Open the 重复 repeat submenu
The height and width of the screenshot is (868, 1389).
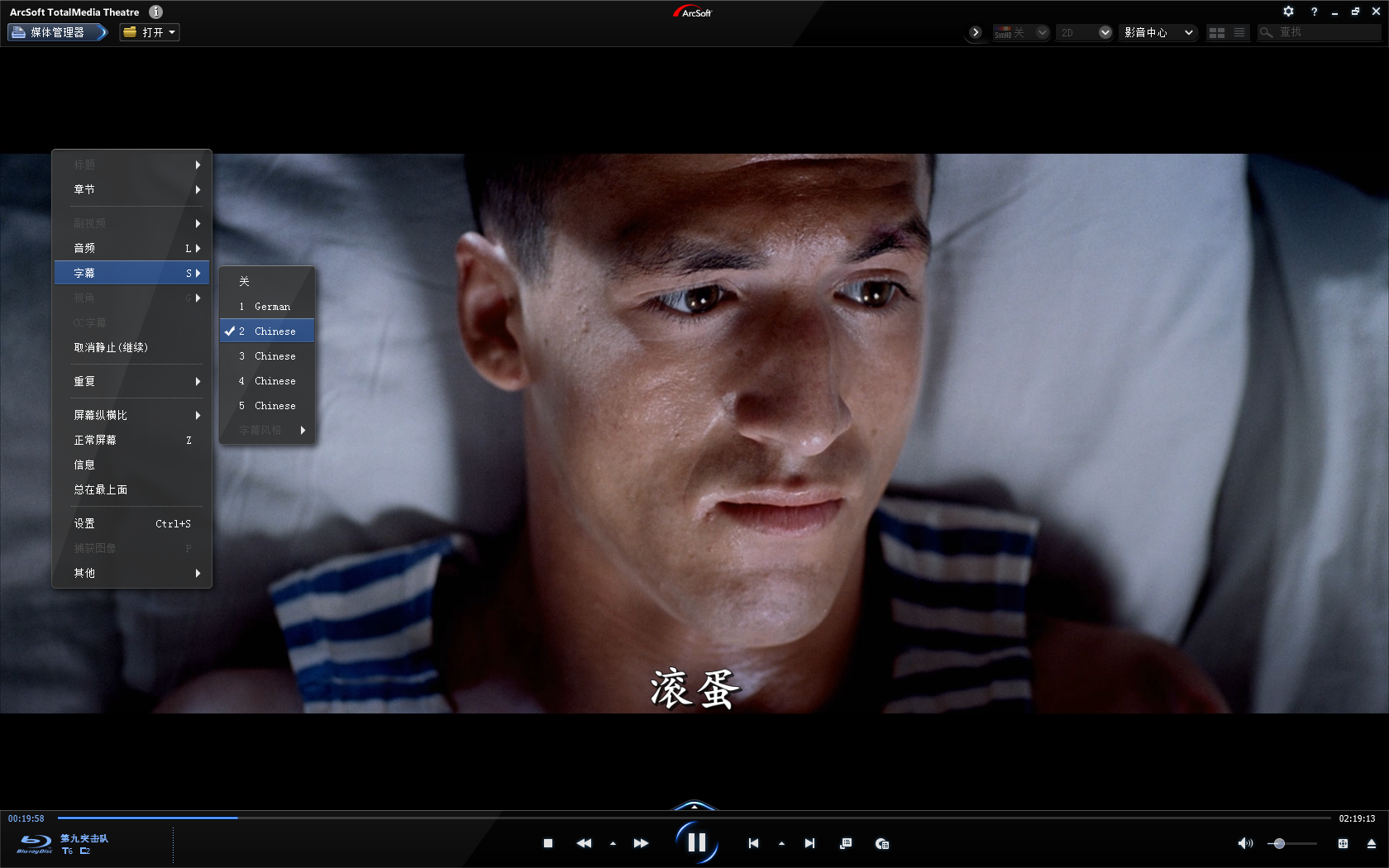(132, 381)
